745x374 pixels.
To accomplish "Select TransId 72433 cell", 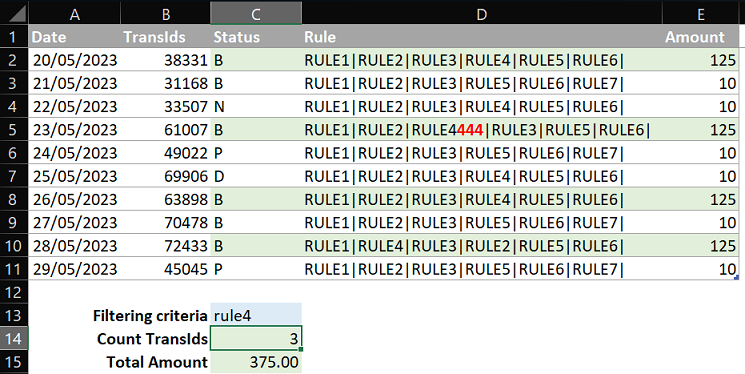I will pyautogui.click(x=165, y=246).
